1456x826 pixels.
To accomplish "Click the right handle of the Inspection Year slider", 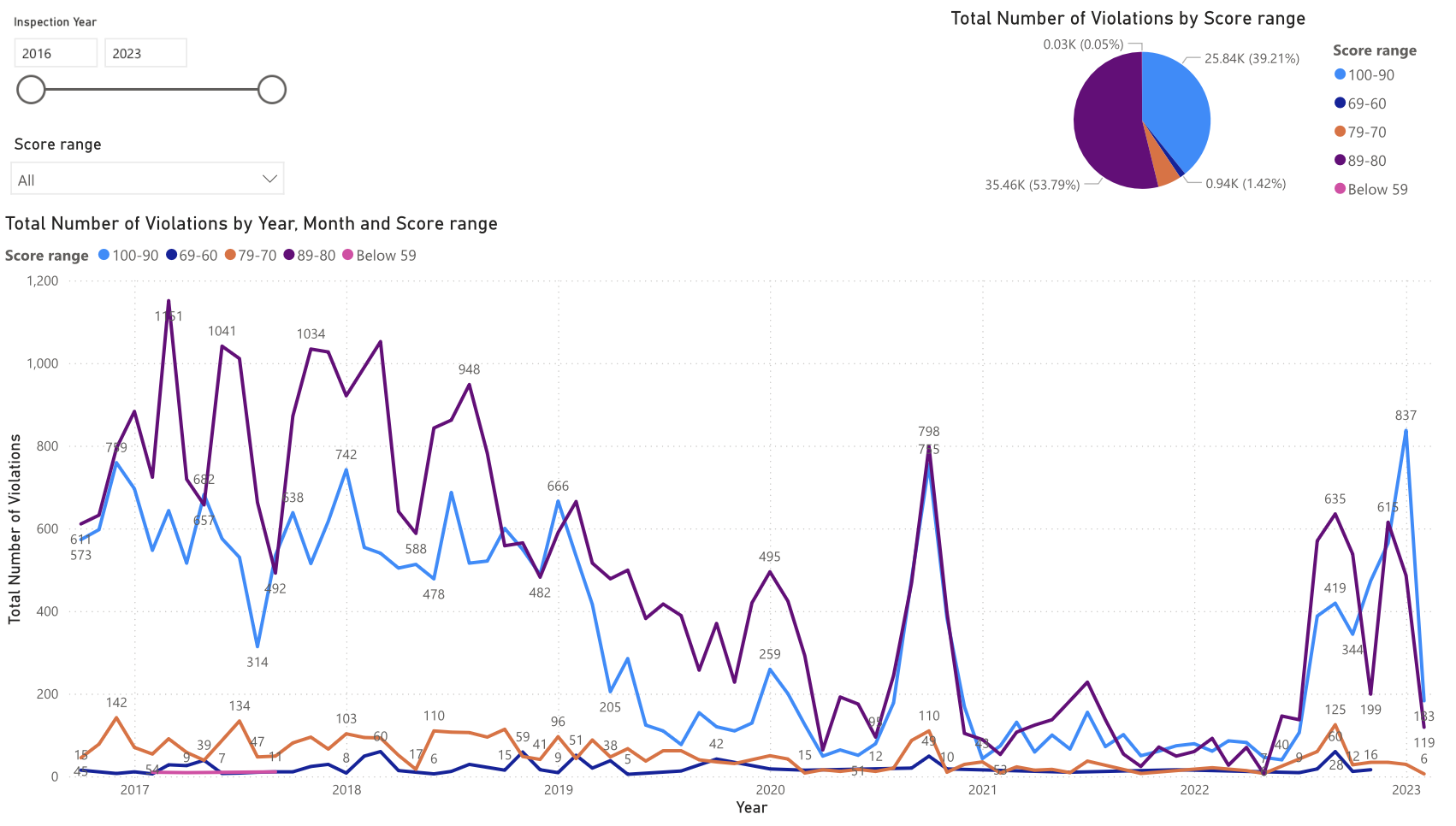I will point(272,90).
